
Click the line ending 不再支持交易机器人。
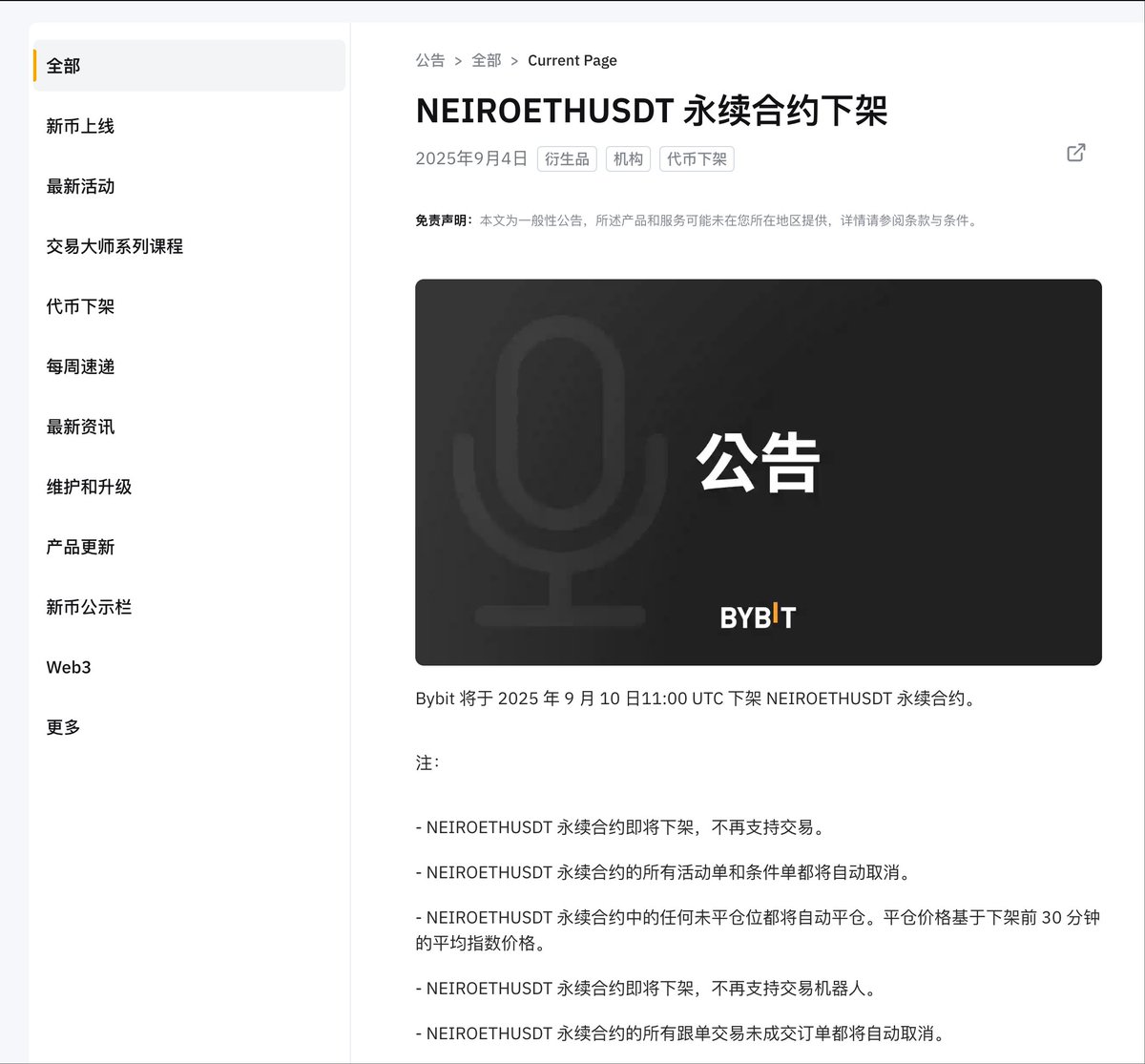pyautogui.click(x=646, y=989)
